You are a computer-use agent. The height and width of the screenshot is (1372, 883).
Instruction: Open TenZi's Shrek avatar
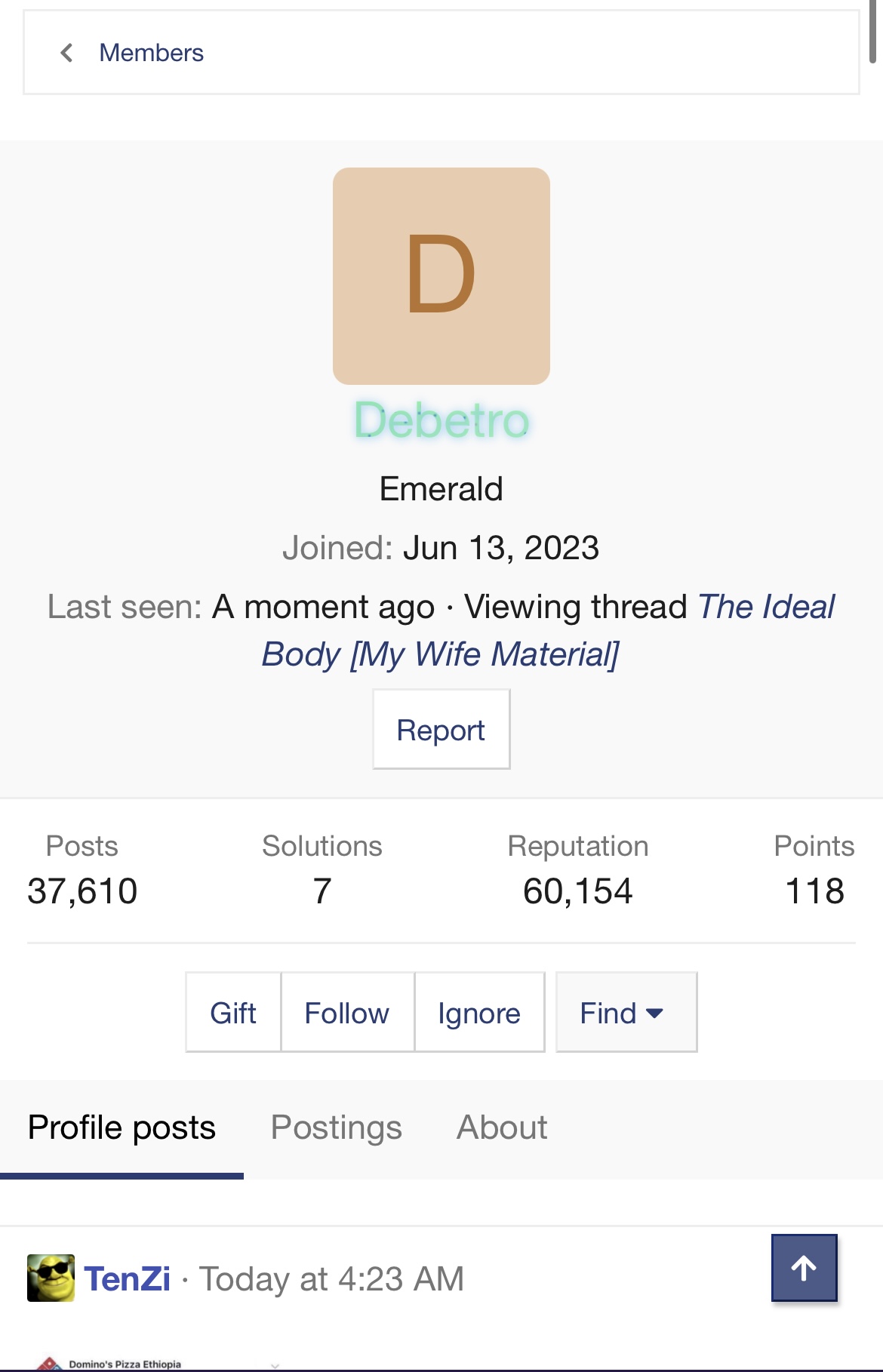(x=51, y=1278)
